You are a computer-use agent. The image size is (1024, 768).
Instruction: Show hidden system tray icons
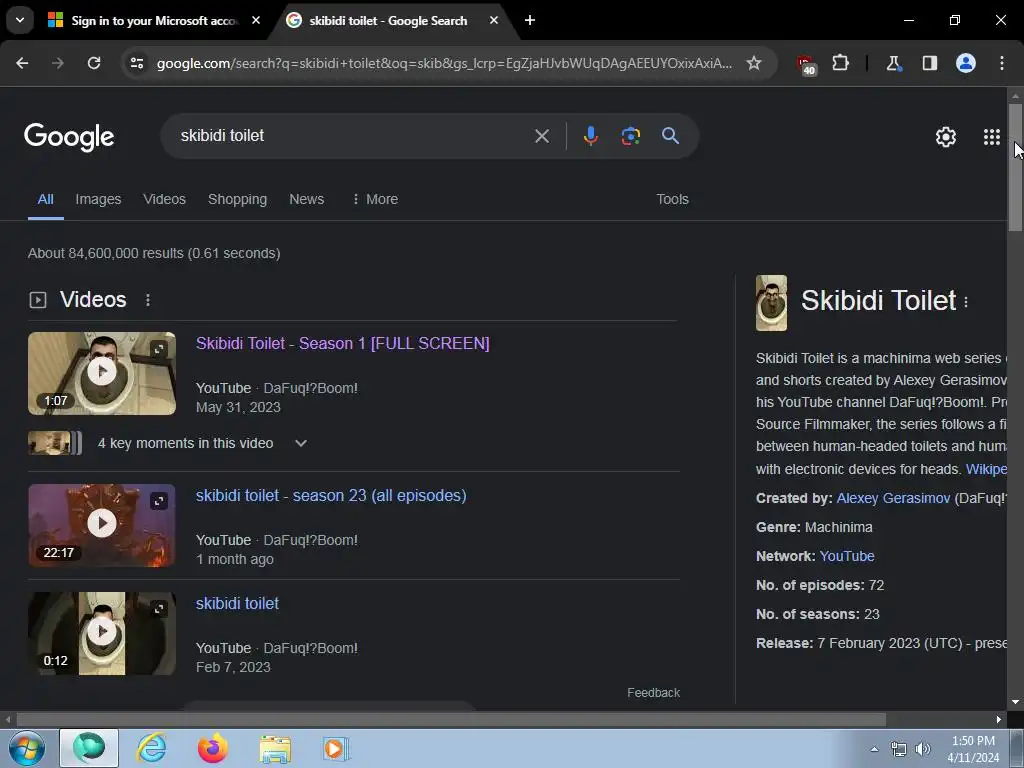(x=874, y=749)
